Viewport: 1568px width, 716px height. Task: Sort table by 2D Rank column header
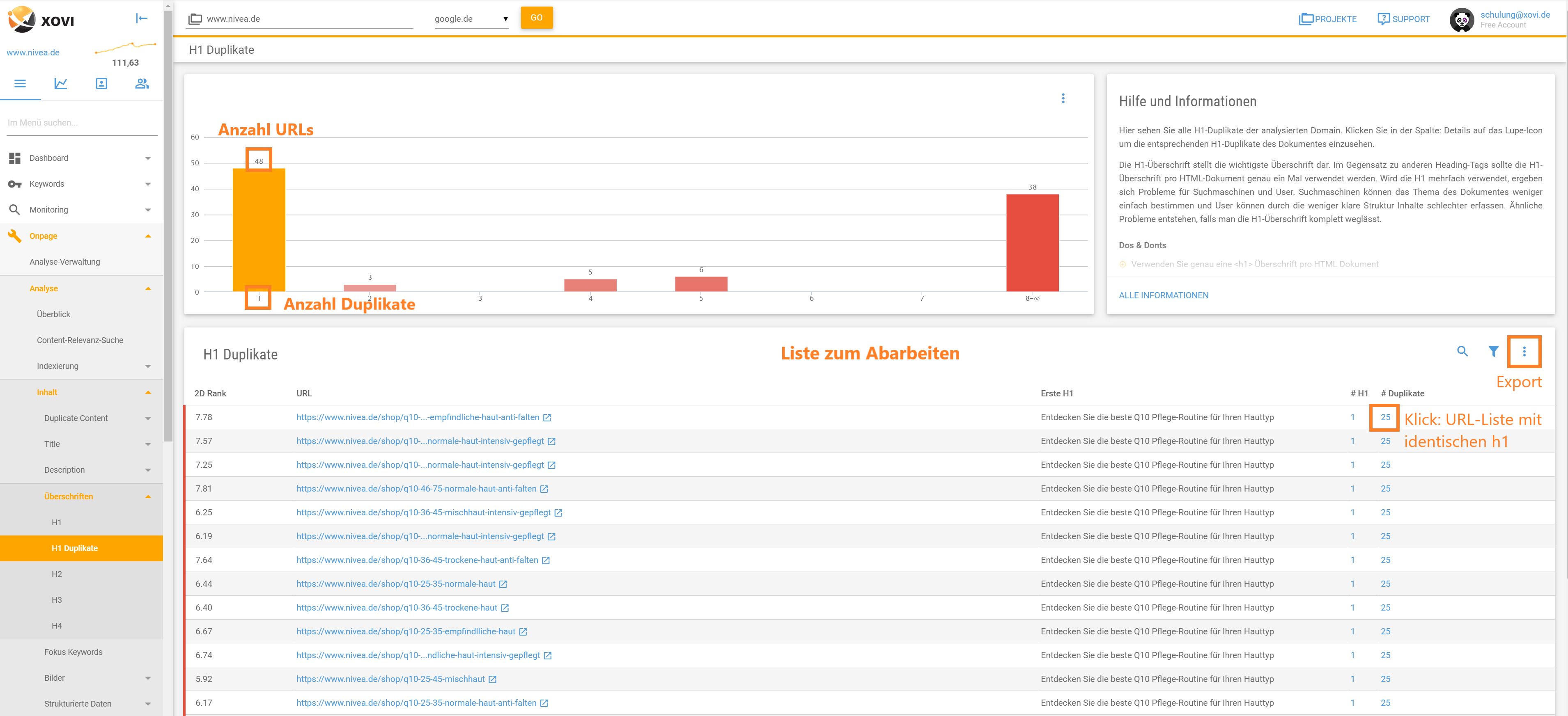210,393
